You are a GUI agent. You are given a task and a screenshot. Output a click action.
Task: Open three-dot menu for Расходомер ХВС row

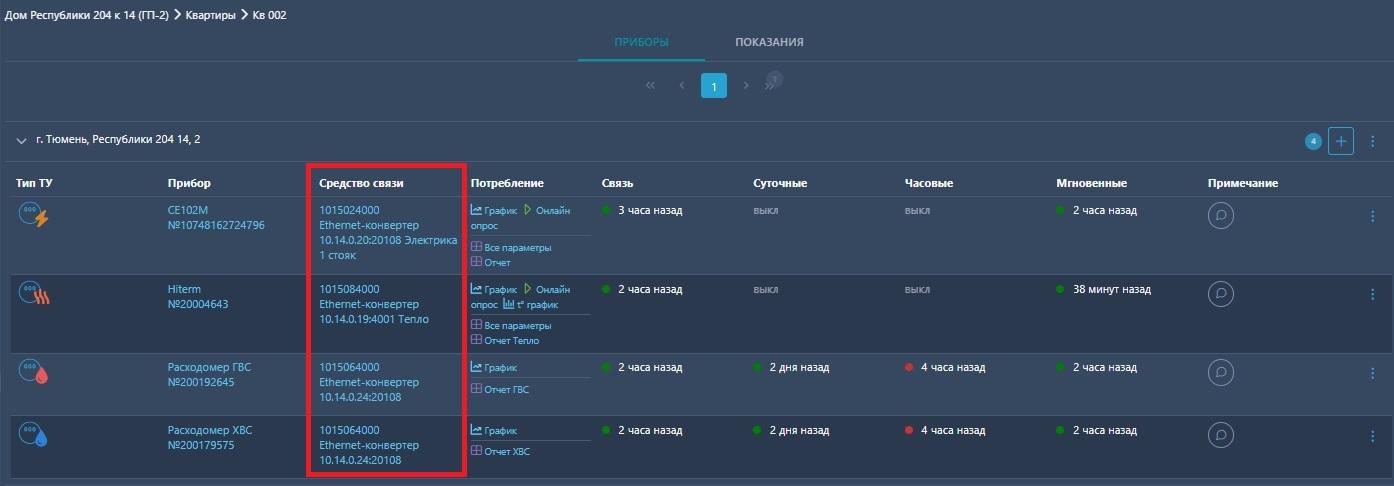click(1372, 435)
